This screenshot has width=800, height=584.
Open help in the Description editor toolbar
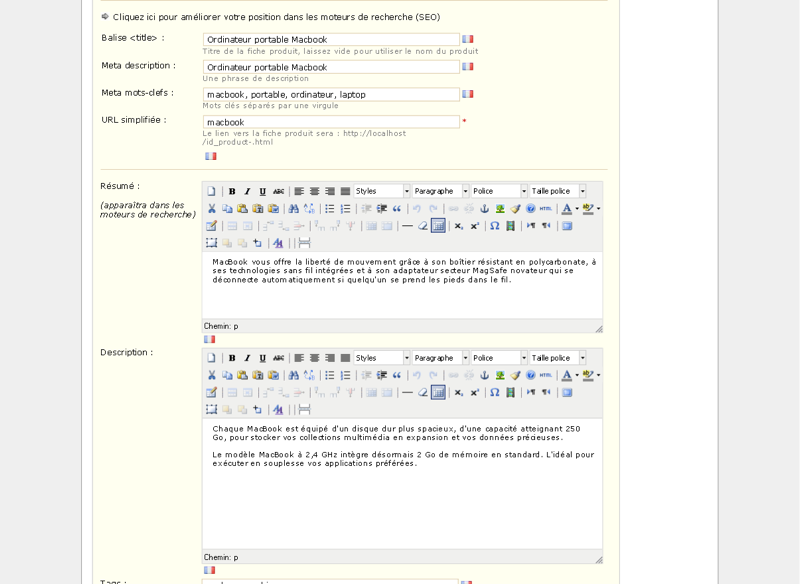(x=531, y=375)
